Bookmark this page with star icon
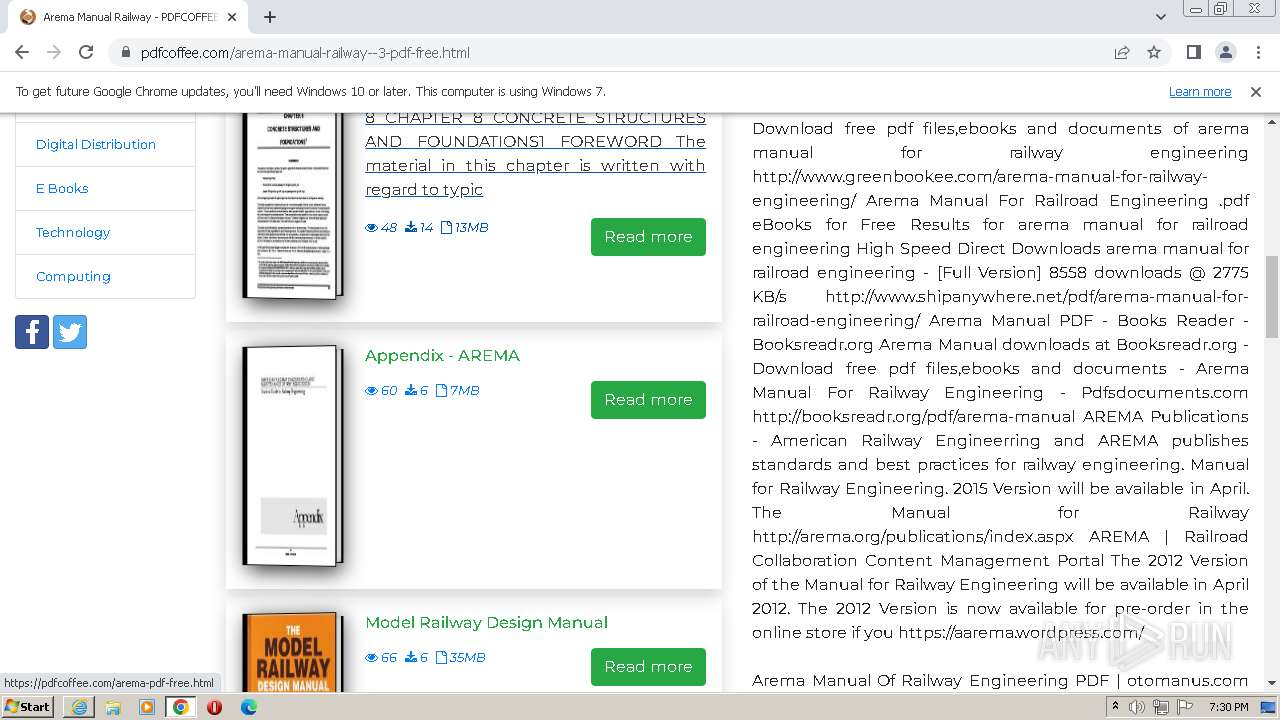This screenshot has width=1280, height=720. [1154, 52]
